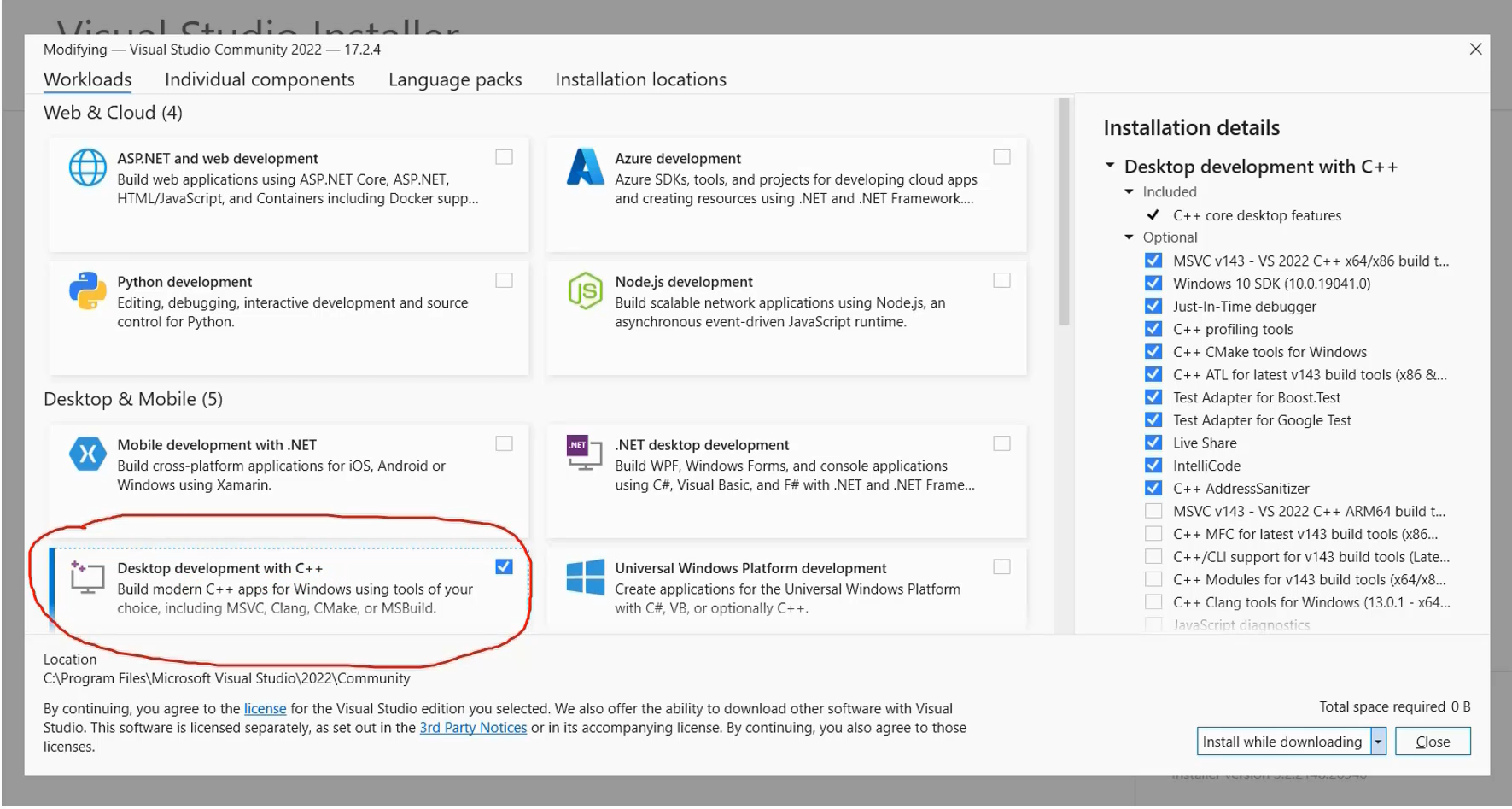Uncheck C++ CMake tools for Windows

[1153, 351]
